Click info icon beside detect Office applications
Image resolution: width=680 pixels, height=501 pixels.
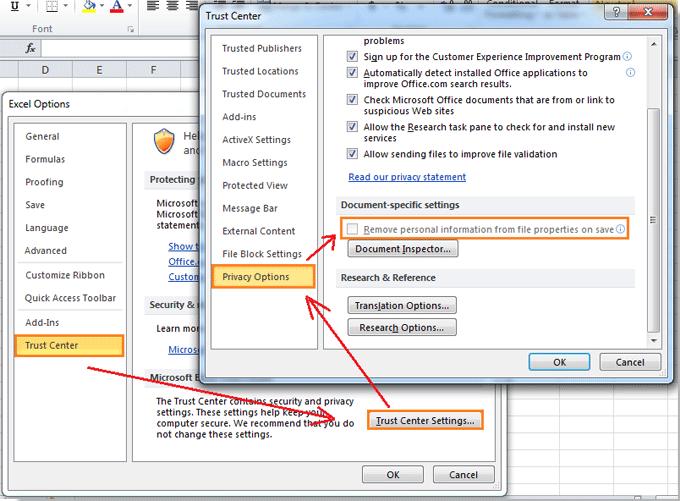(631, 72)
